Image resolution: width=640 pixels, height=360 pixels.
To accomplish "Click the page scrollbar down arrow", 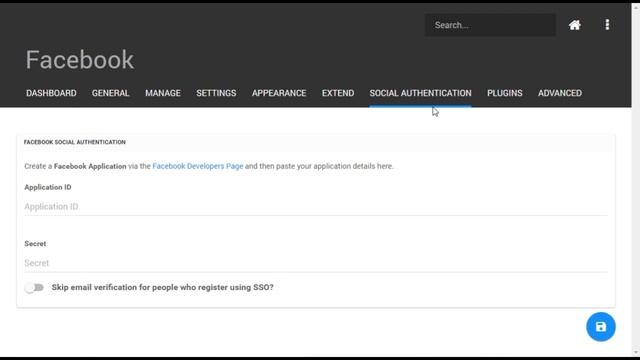I will coord(636,353).
